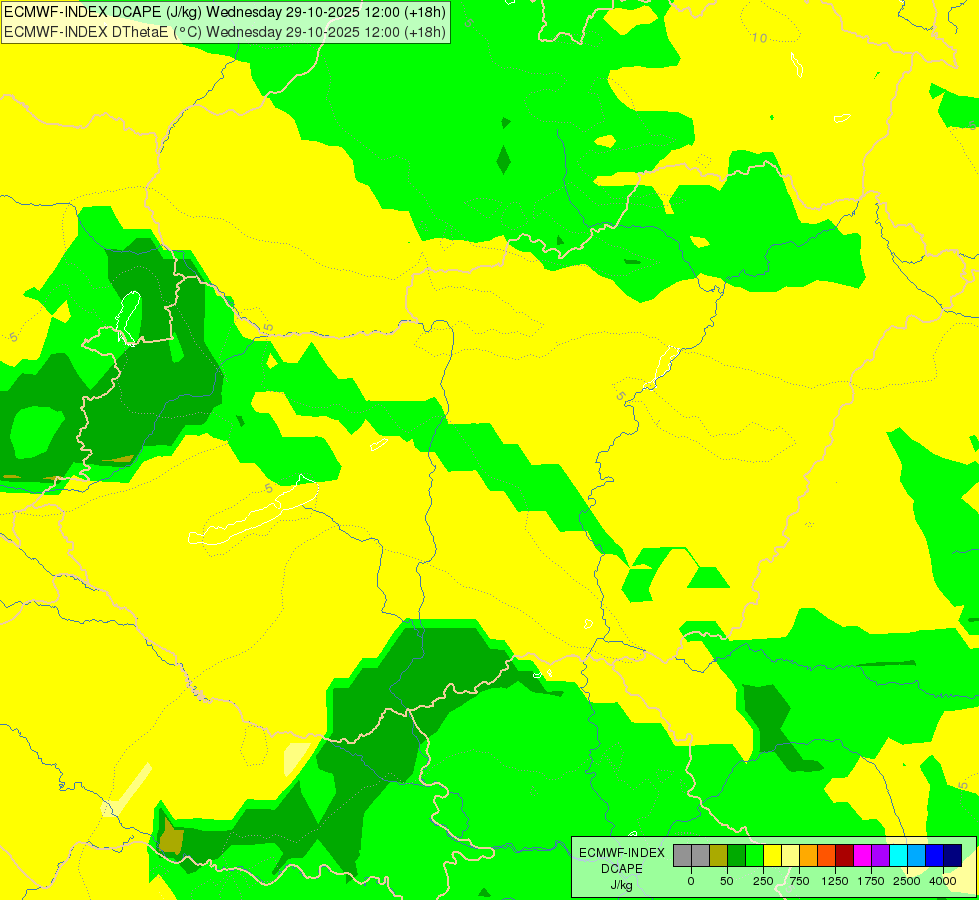Viewport: 979px width, 900px height.
Task: Click the ECMWF-INDEX DCAPE header line
Action: tap(225, 12)
